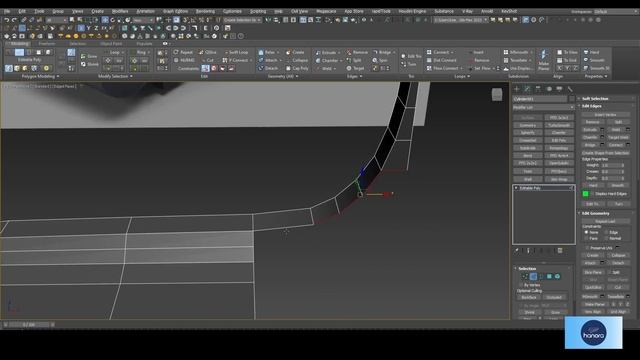Click the ViewCube in the viewport corner
The image size is (640, 360).
click(497, 94)
